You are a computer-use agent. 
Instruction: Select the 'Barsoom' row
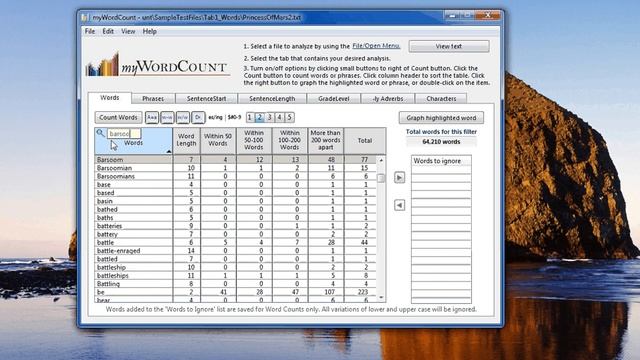coord(236,160)
